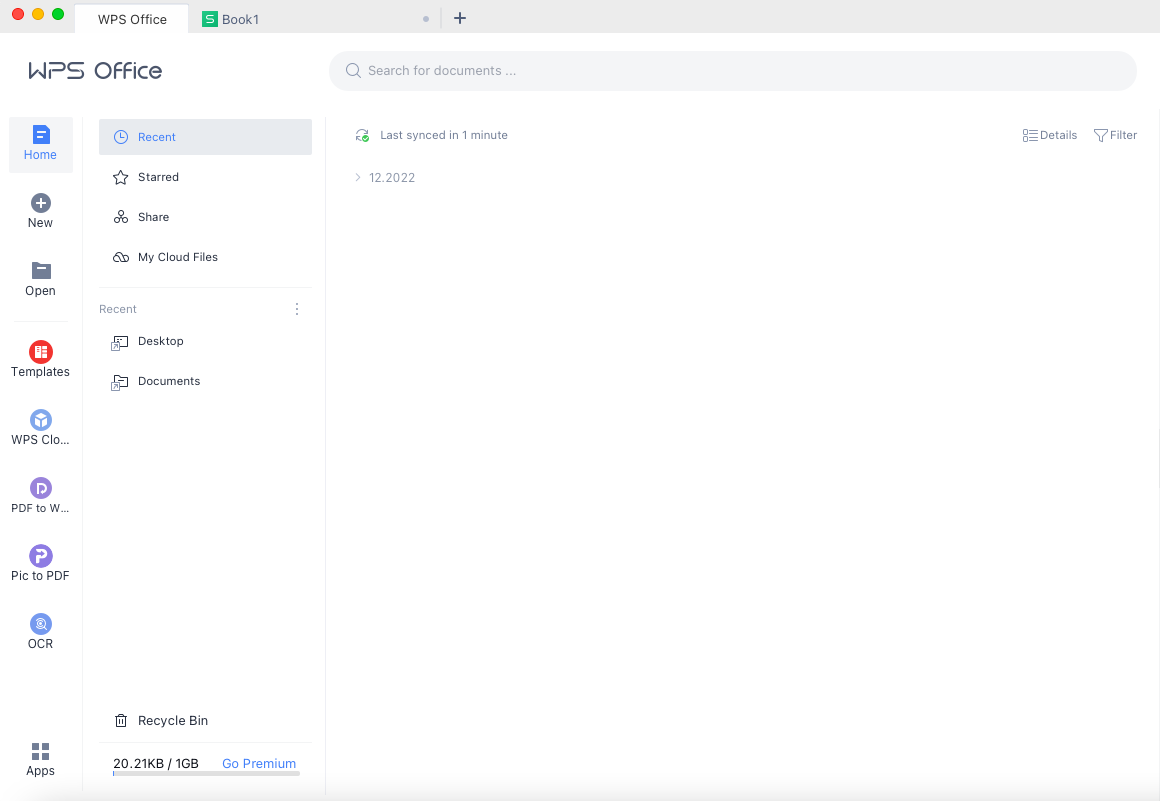1160x801 pixels.
Task: Click the unsaved dot on Book1 tab
Action: (x=426, y=19)
